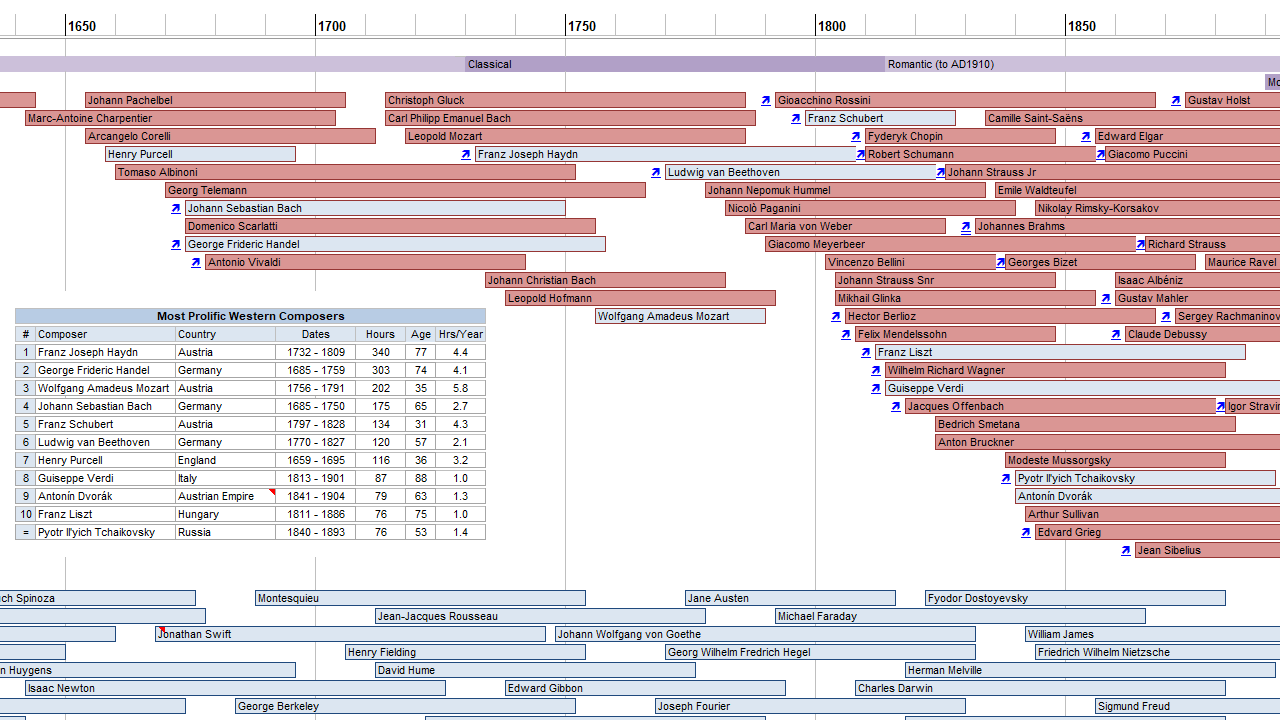Viewport: 1280px width, 720px height.
Task: Select the Franz Schubert row in composers table
Action: (250, 424)
